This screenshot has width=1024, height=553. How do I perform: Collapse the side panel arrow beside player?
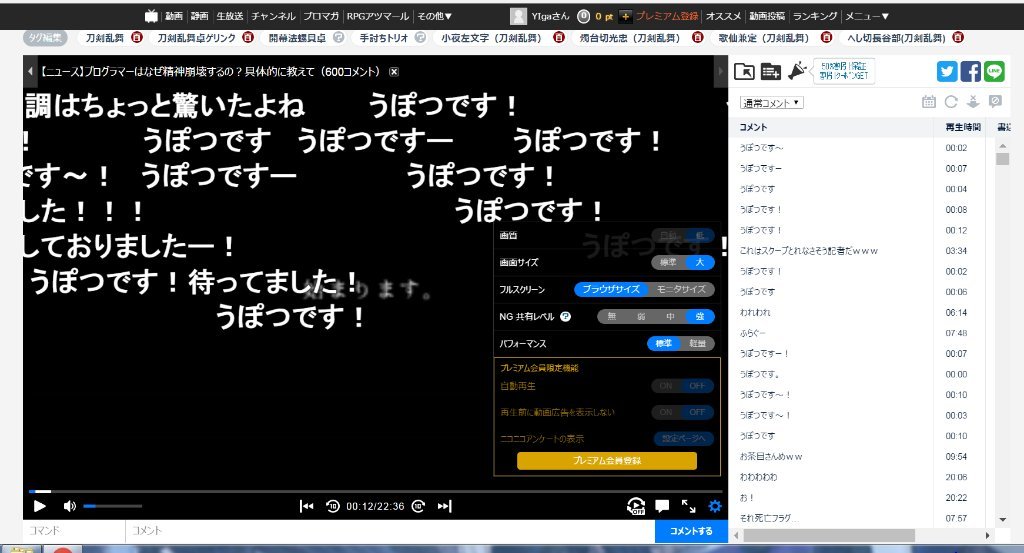click(x=720, y=71)
